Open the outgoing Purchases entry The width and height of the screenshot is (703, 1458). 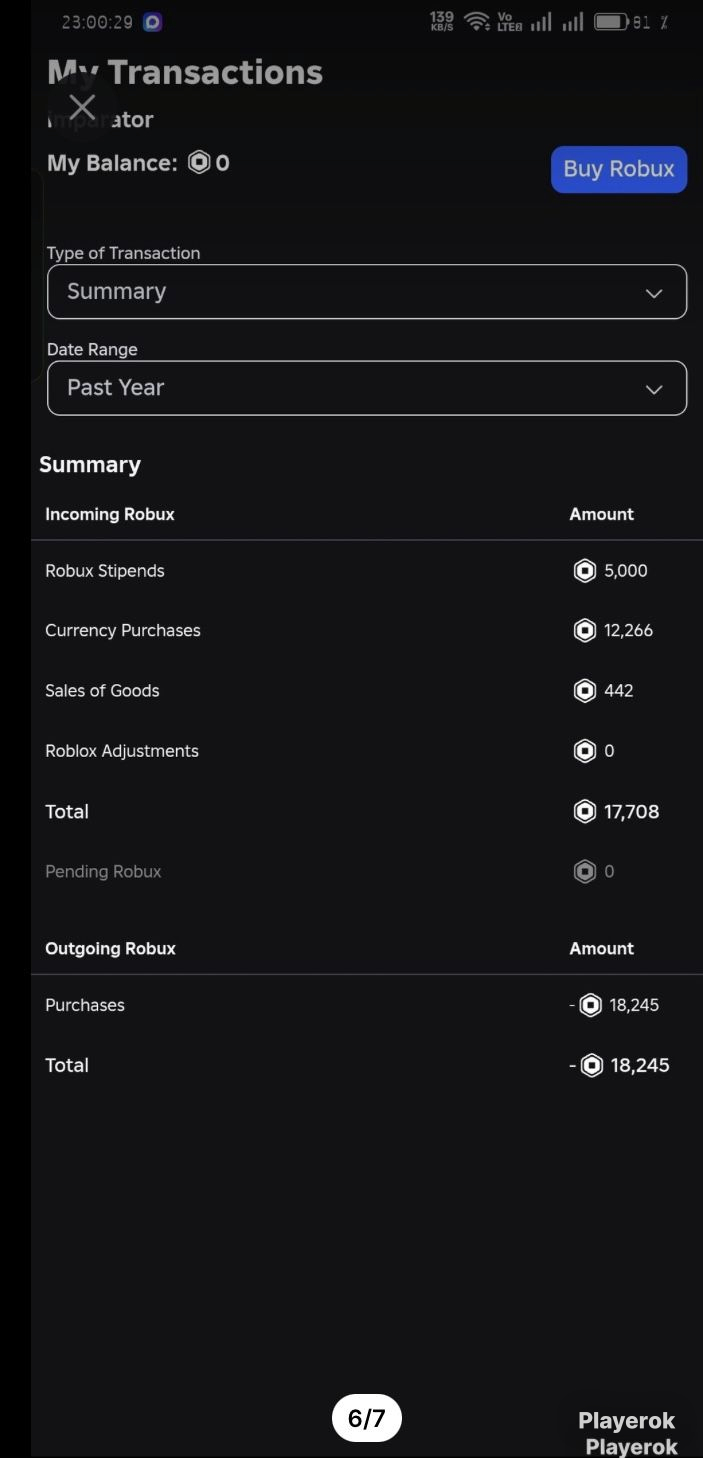coord(367,1005)
